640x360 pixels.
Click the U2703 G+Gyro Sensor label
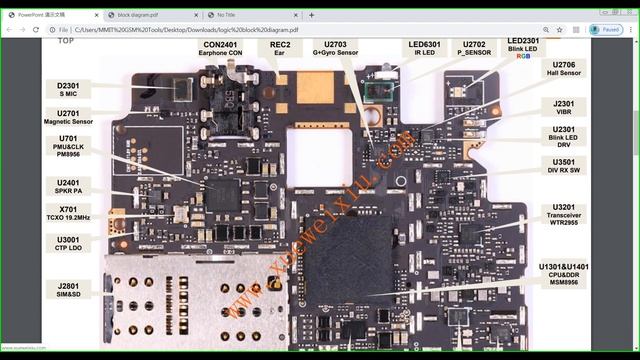click(x=335, y=48)
